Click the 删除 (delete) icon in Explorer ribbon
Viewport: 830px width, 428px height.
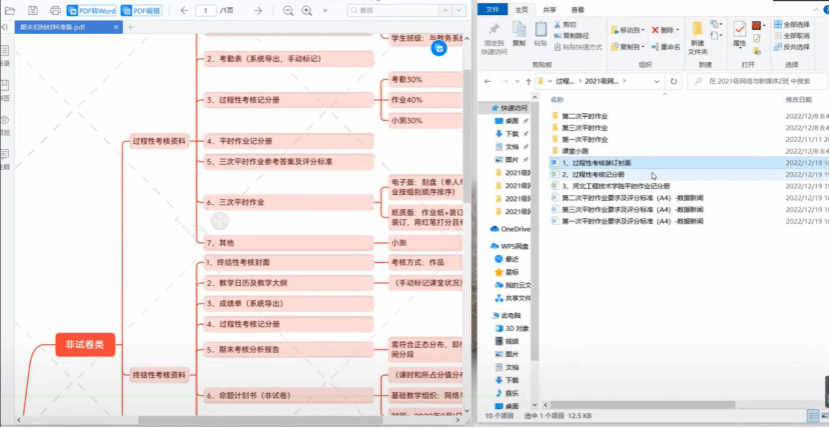(664, 30)
